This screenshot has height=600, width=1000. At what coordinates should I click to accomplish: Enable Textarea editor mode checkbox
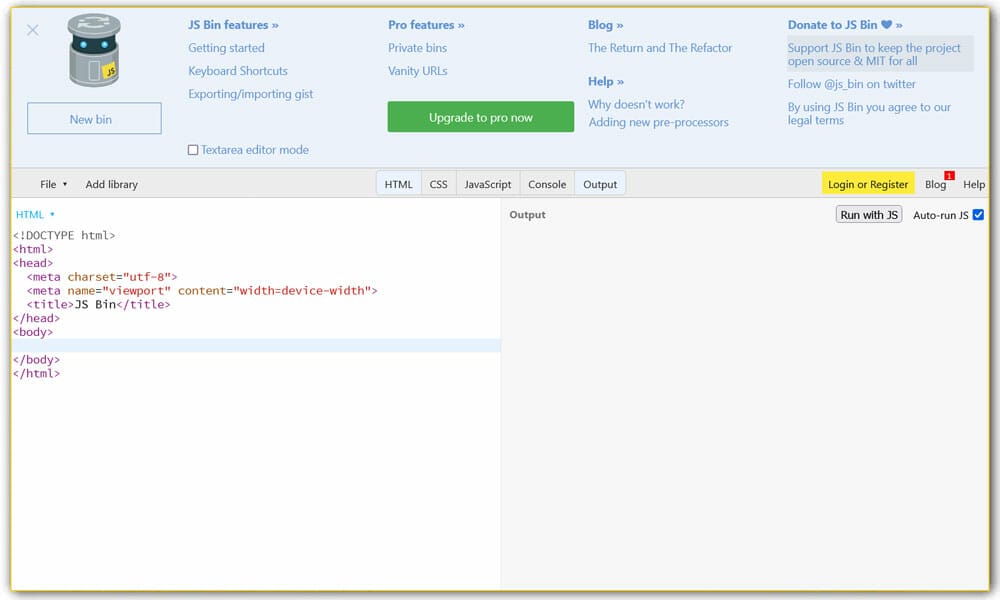pos(193,150)
